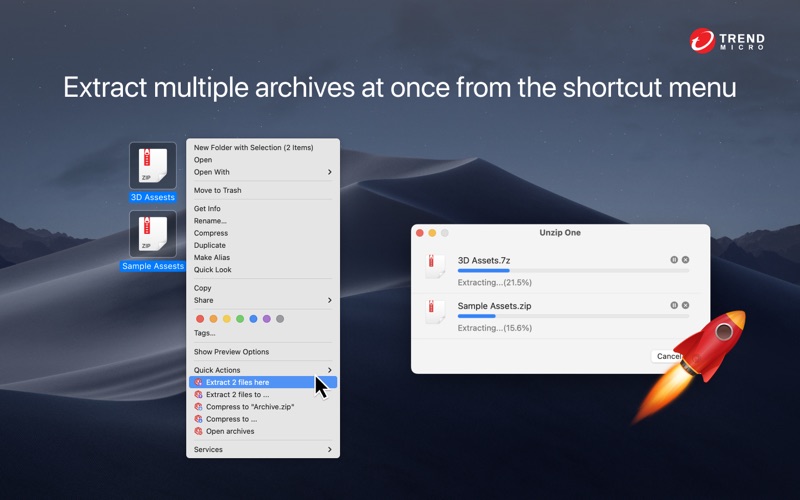
Task: Apply the red tag color
Action: [x=200, y=319]
